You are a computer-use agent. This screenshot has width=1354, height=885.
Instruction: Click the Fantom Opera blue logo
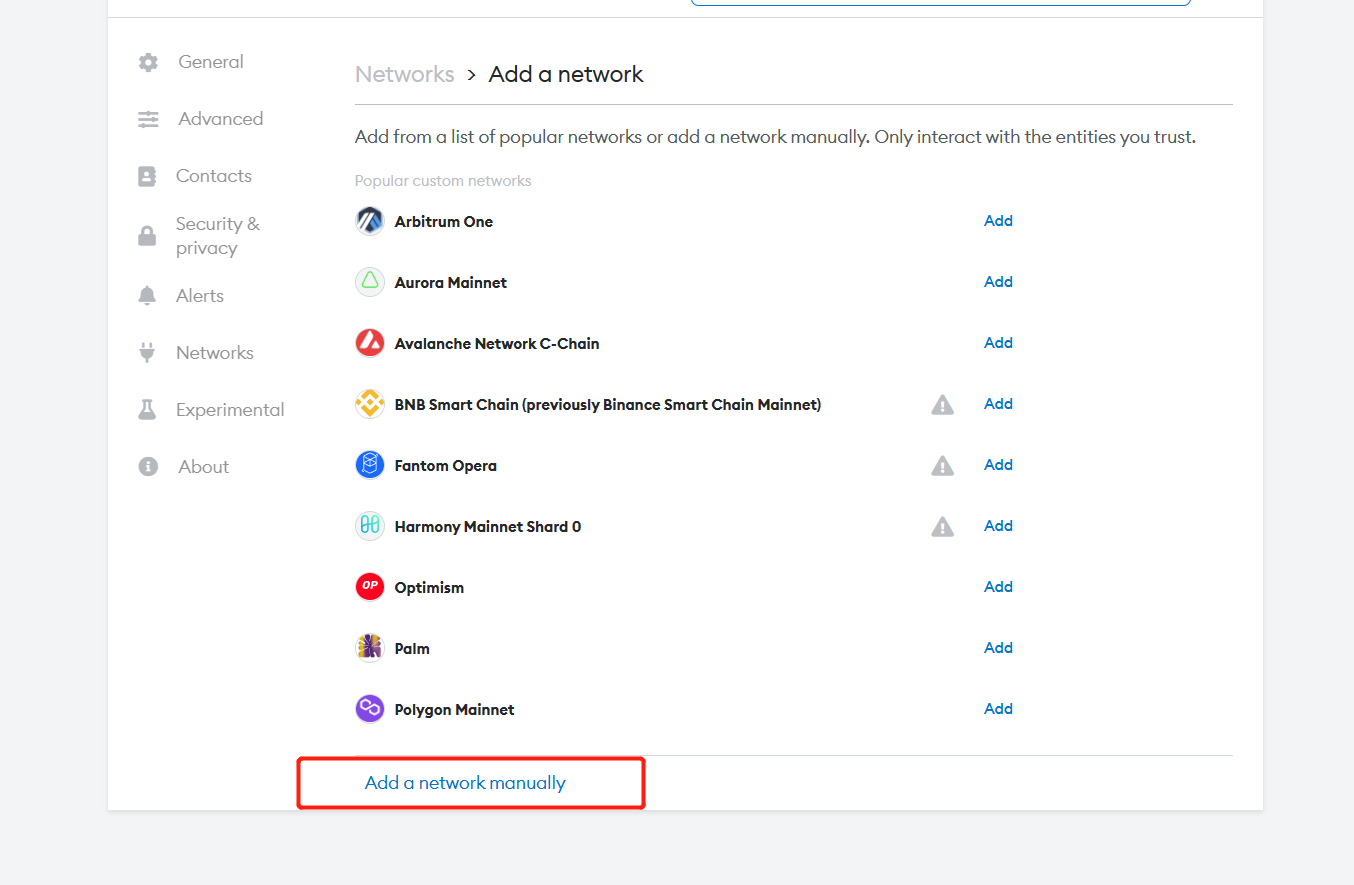tap(370, 465)
